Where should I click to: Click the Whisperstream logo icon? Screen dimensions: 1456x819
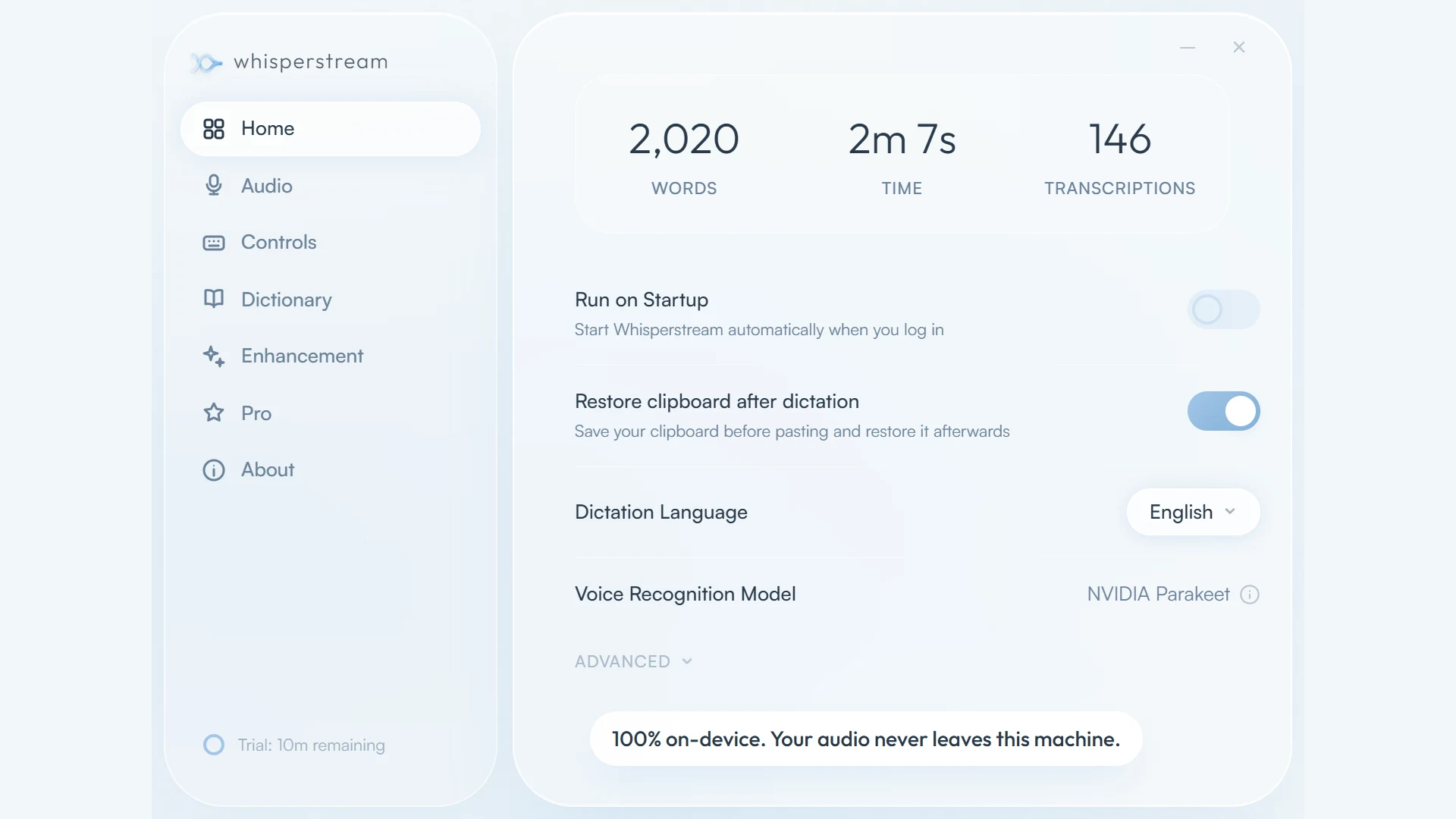[206, 62]
